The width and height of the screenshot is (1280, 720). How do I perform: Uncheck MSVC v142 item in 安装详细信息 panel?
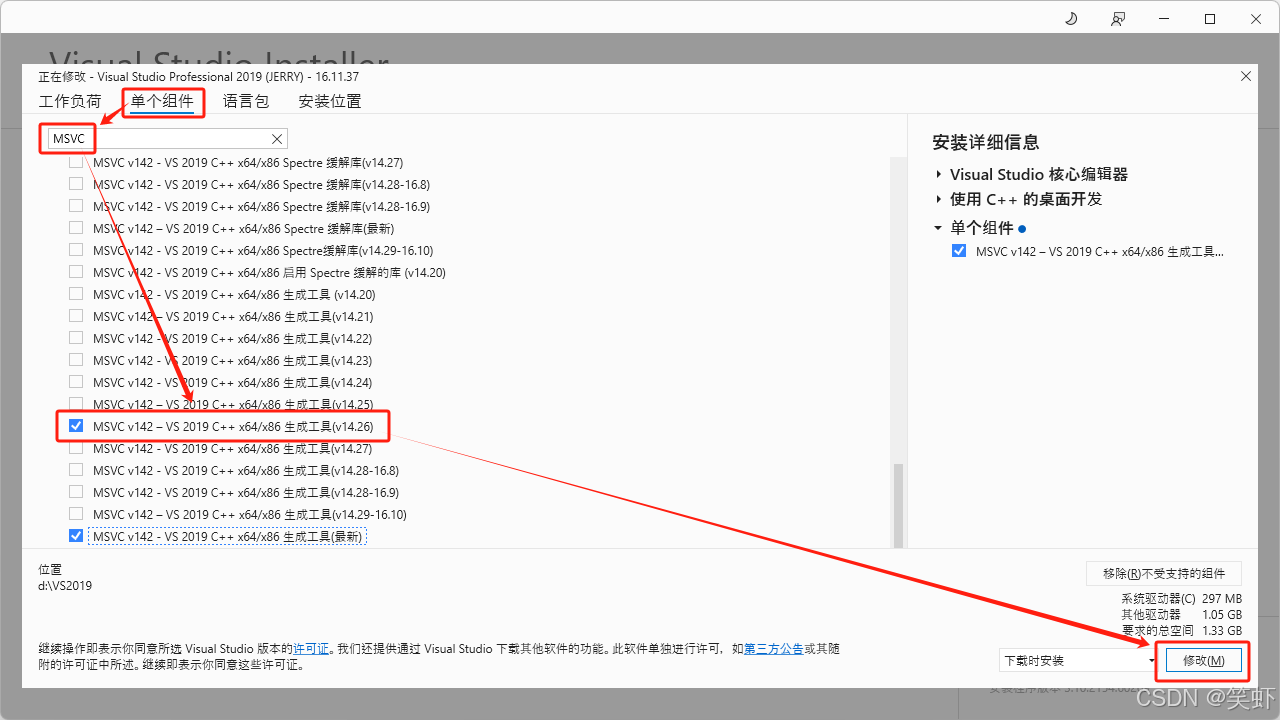pos(959,251)
